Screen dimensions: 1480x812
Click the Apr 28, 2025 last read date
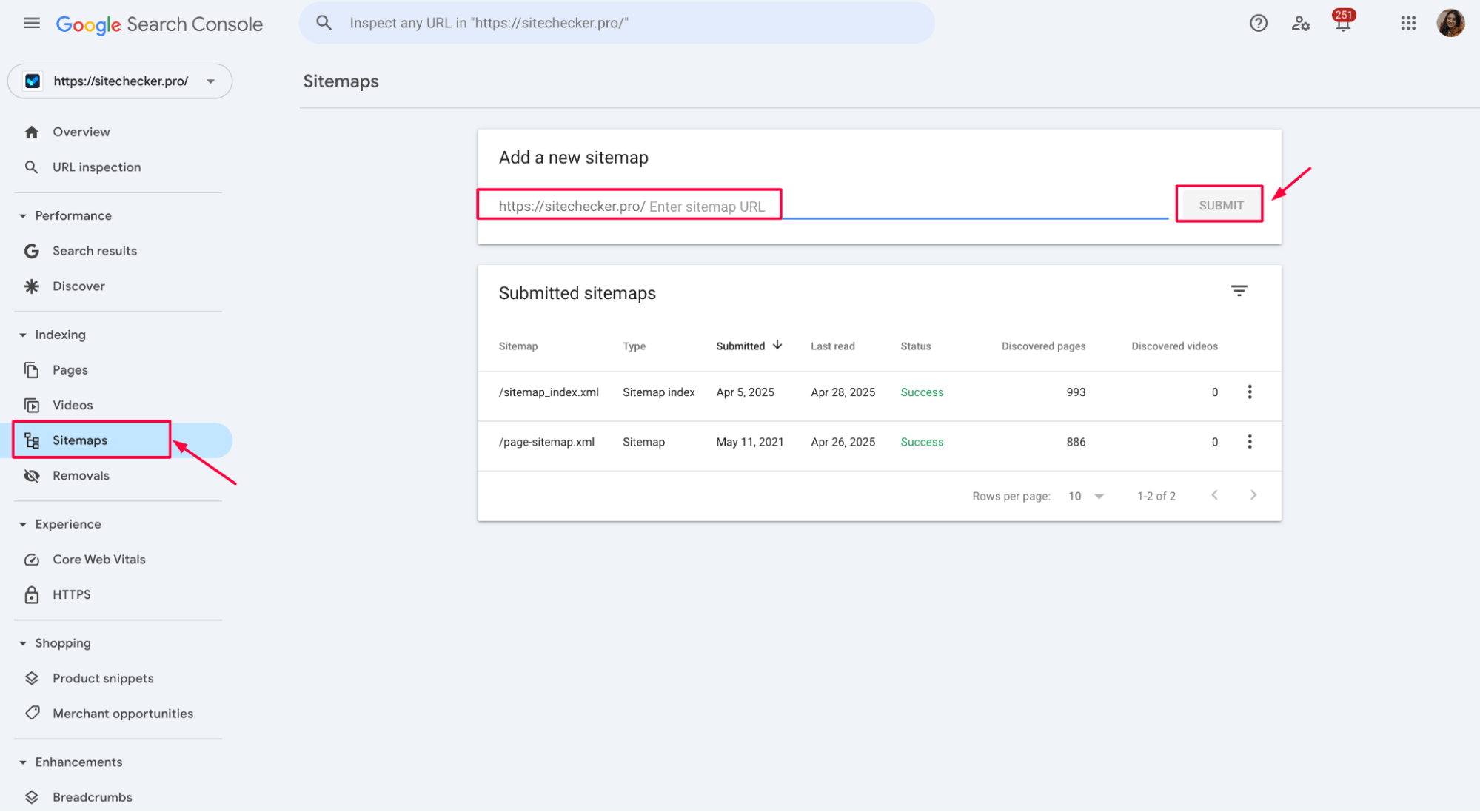(x=843, y=392)
